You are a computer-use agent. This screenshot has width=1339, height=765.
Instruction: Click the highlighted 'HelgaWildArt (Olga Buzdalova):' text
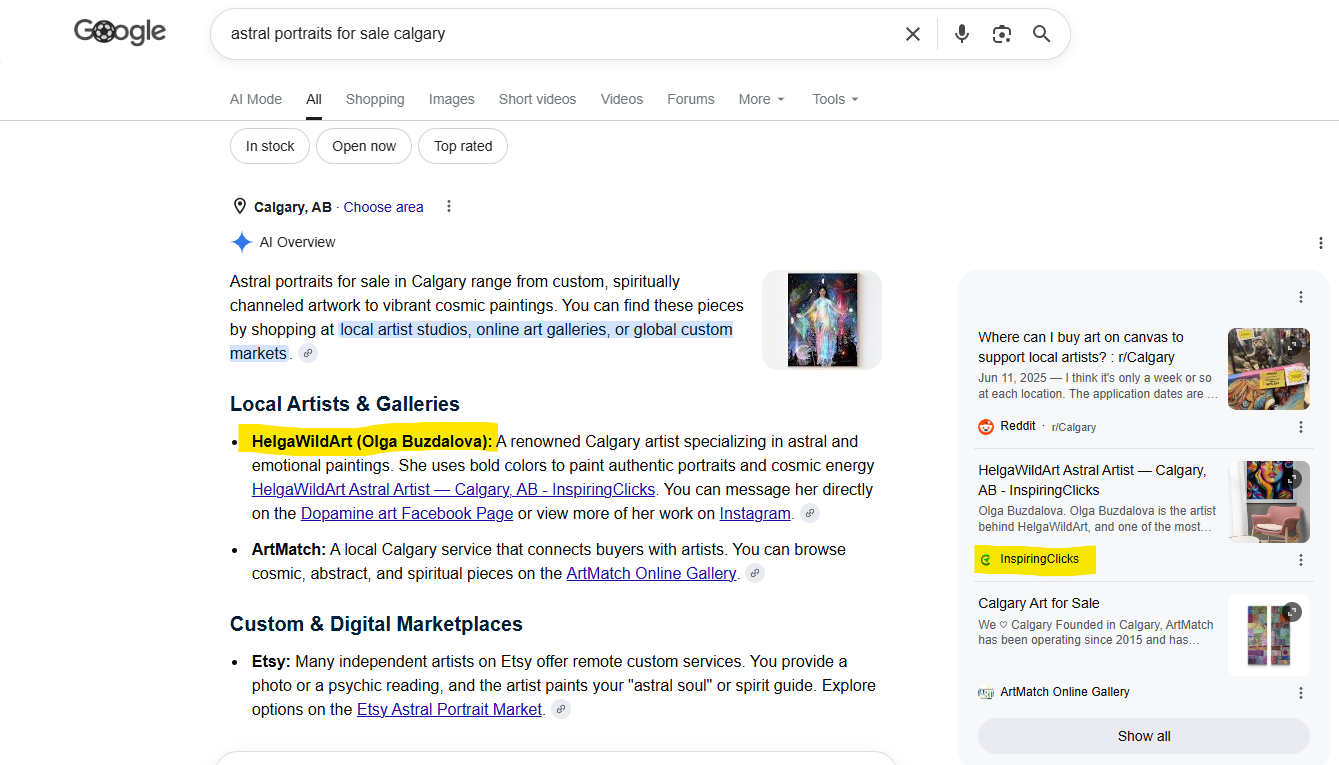(372, 441)
